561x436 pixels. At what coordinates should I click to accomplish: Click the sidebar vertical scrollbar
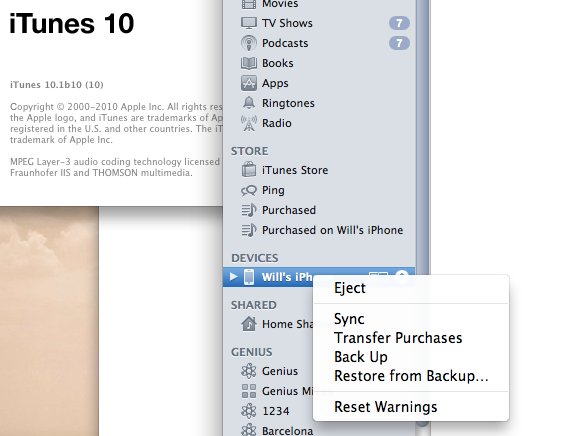[423, 215]
